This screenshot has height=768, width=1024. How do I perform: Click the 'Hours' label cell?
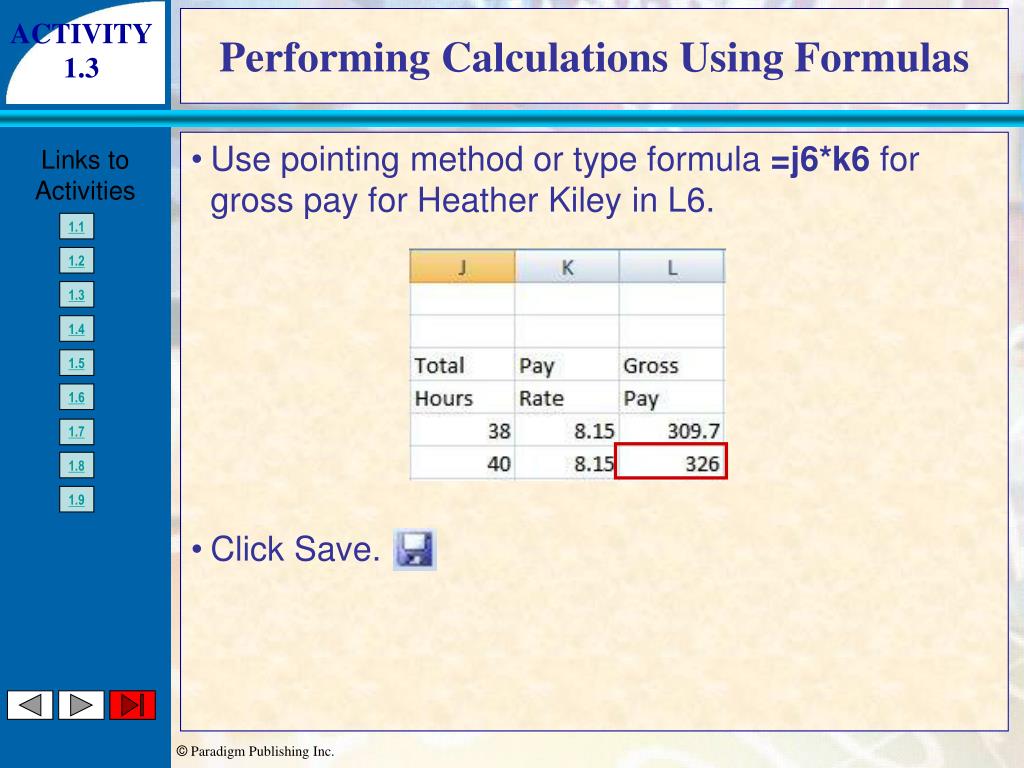462,397
